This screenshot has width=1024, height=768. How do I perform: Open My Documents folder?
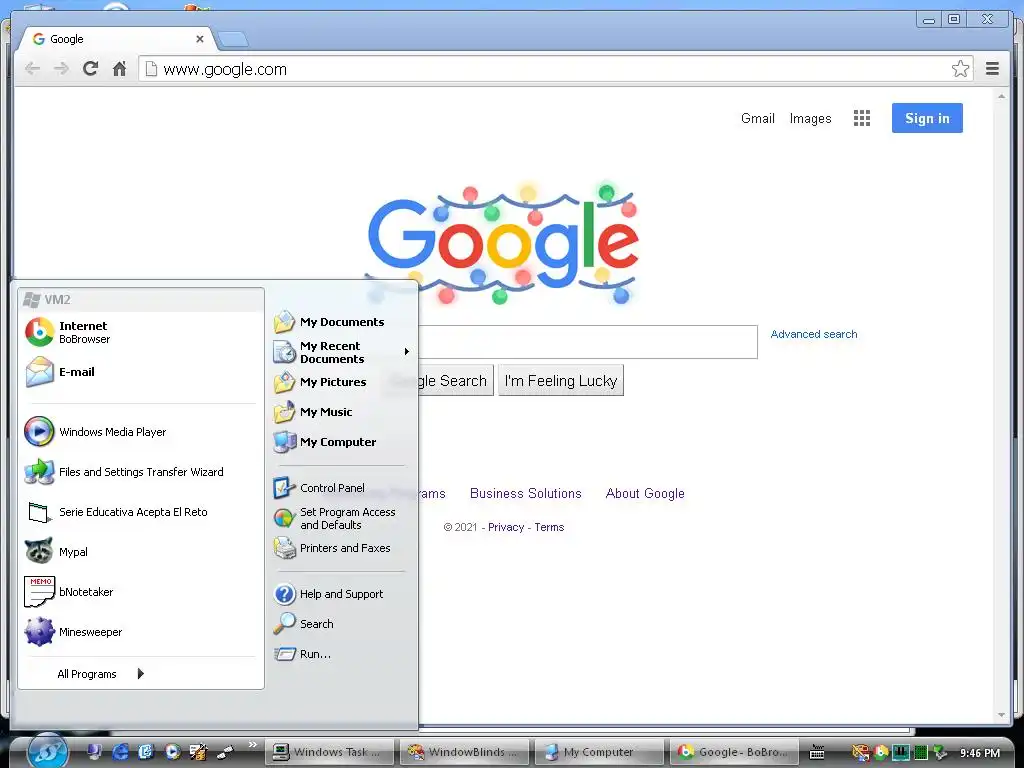tap(343, 322)
